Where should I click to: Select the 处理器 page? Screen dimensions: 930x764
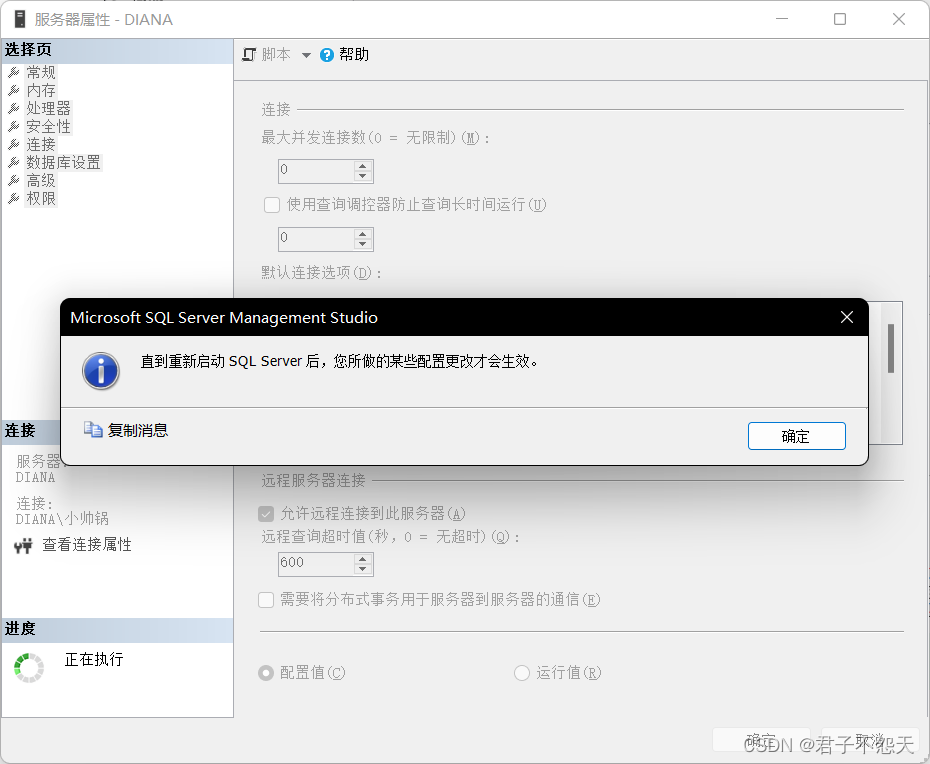click(x=49, y=108)
